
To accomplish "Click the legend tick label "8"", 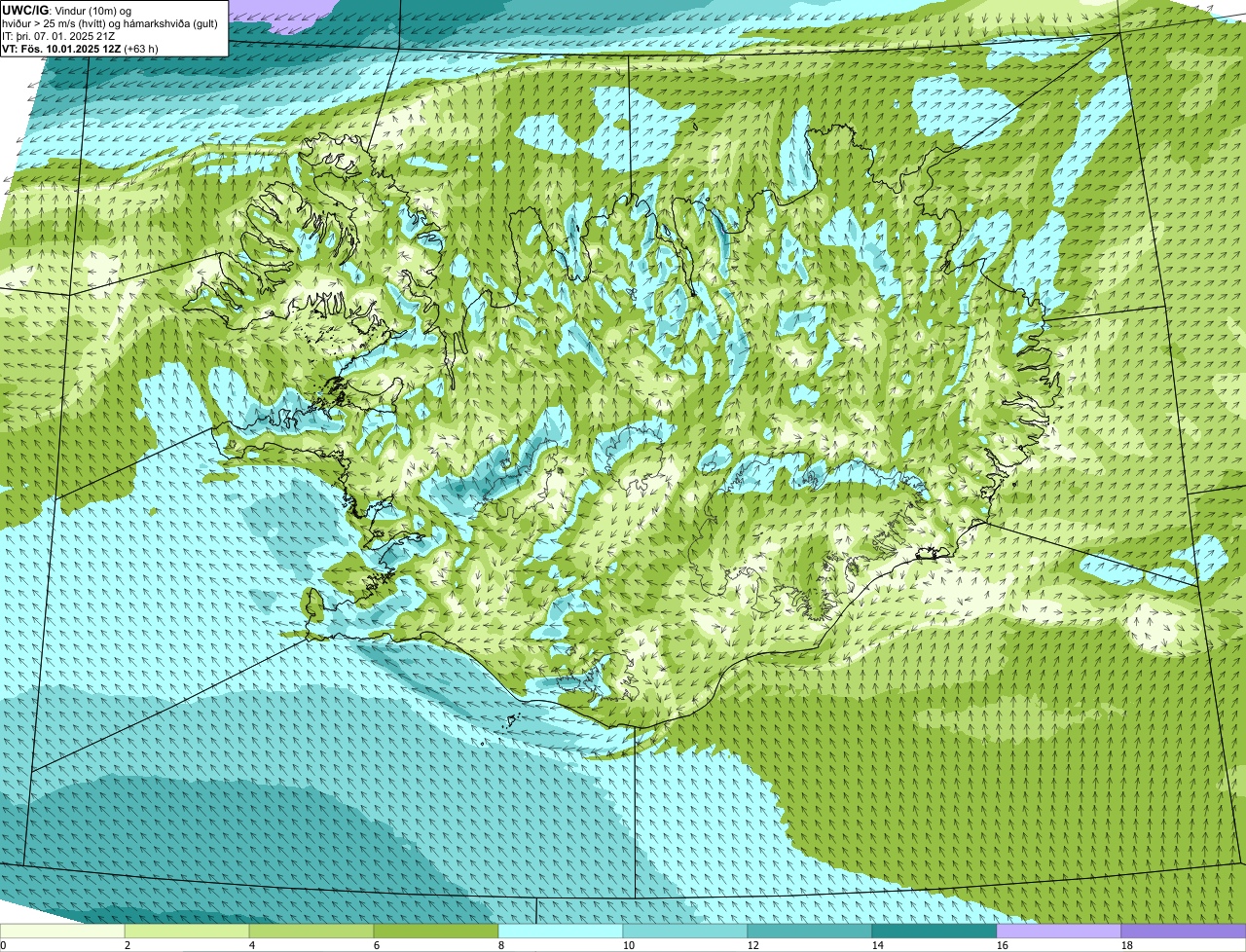I will pos(501,945).
